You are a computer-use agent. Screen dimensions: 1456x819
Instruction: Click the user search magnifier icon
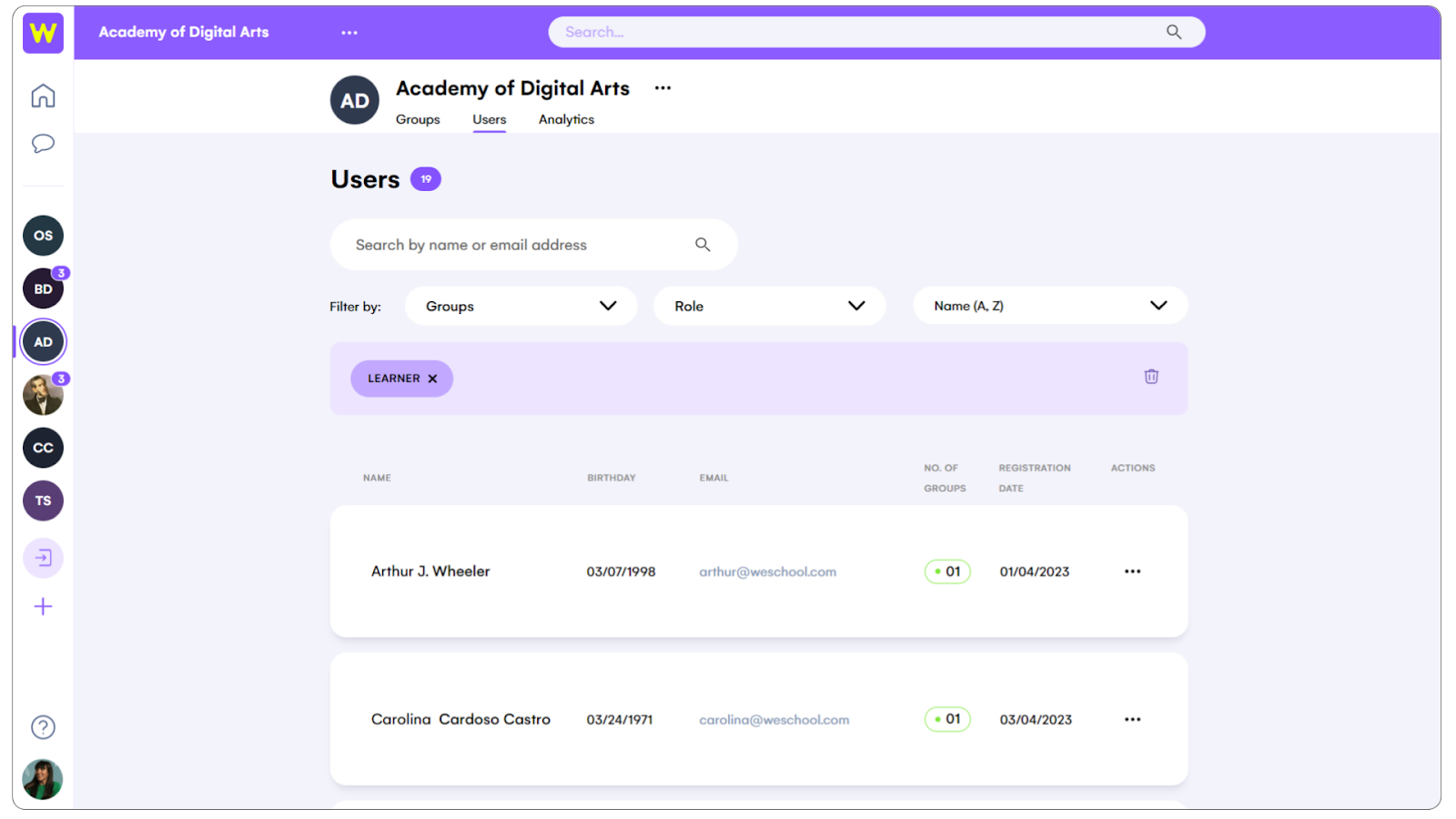coord(703,245)
